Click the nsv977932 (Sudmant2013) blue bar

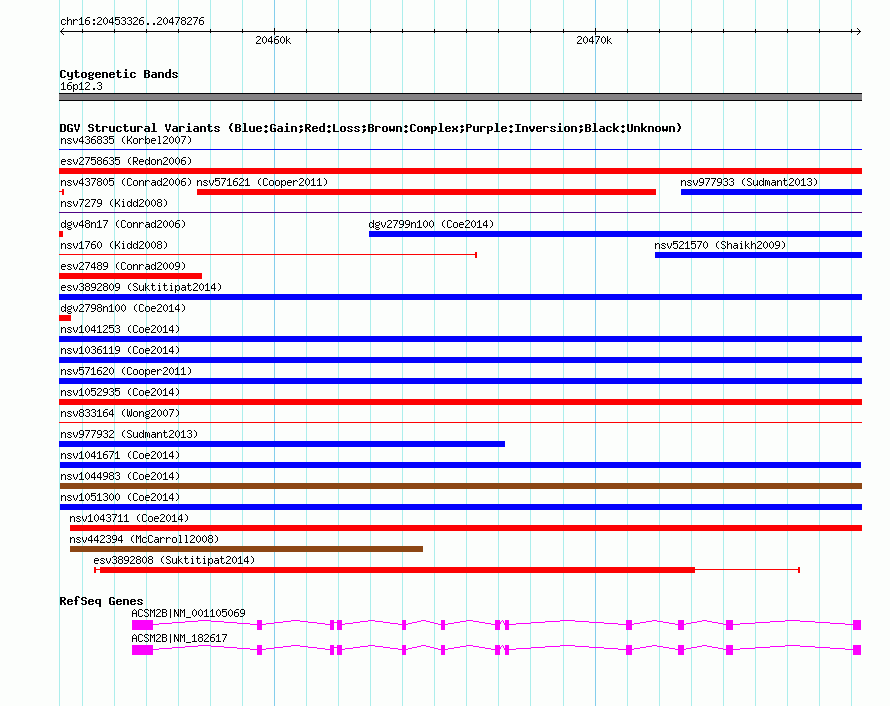tap(282, 444)
